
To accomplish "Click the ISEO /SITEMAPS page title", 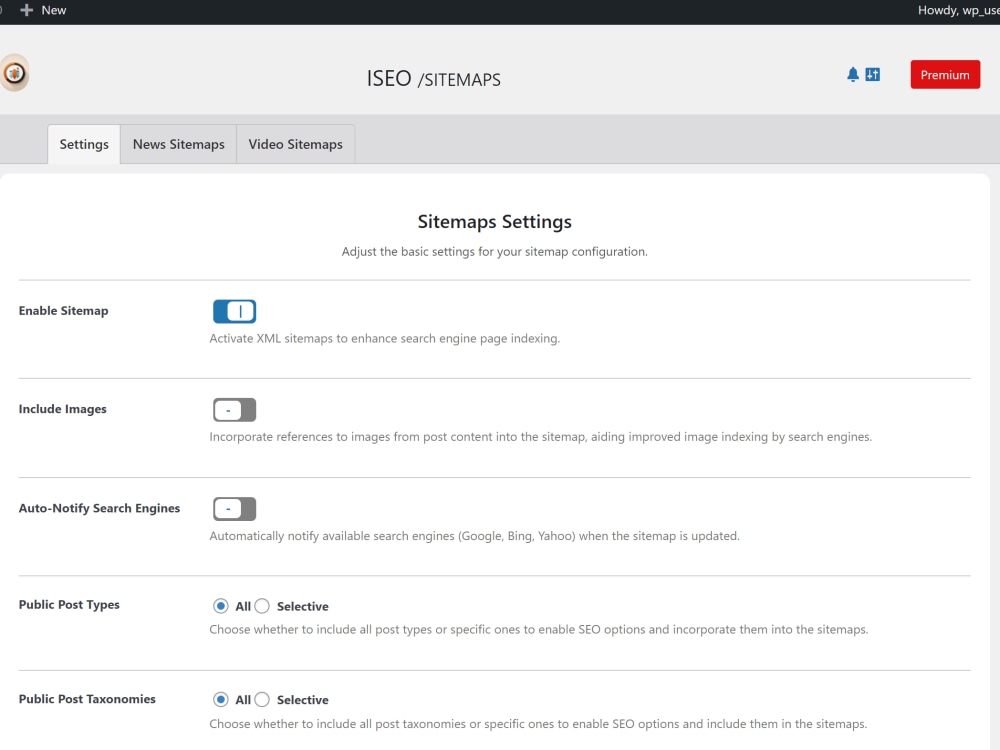I will point(434,78).
